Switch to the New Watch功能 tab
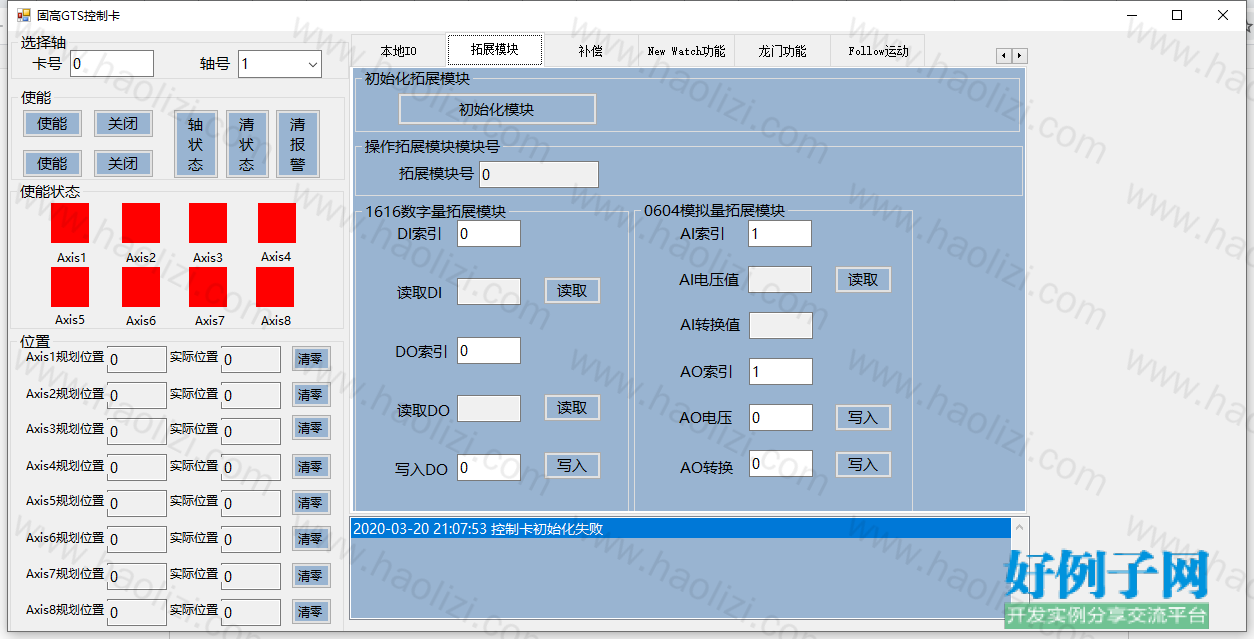 pos(686,51)
